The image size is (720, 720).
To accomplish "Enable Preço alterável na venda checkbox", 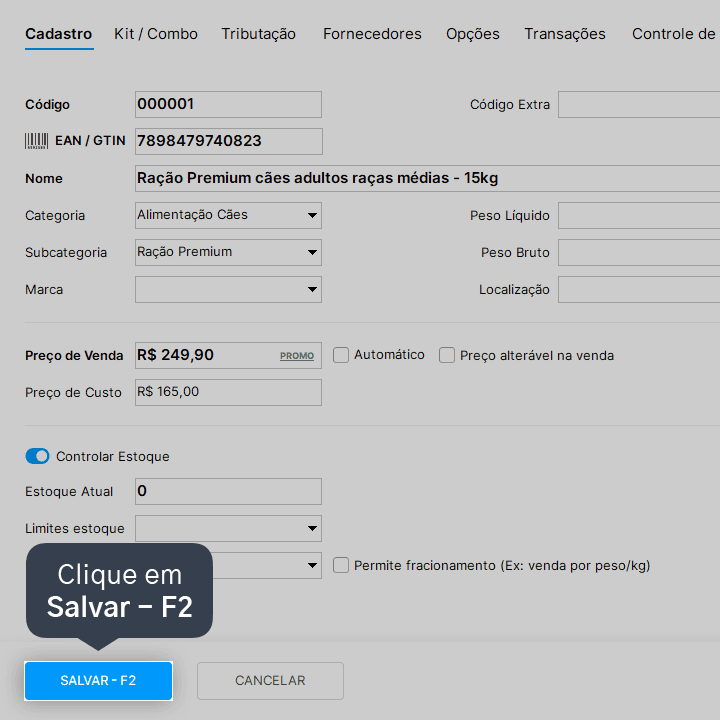I will (x=447, y=355).
